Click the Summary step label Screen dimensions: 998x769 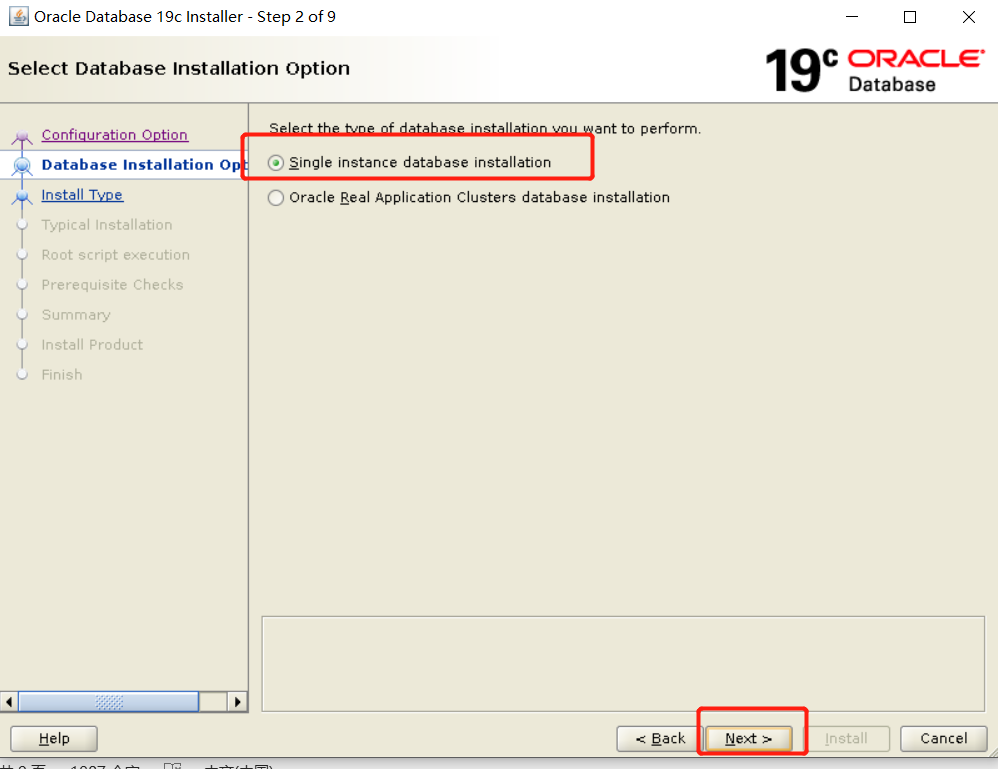coord(76,314)
